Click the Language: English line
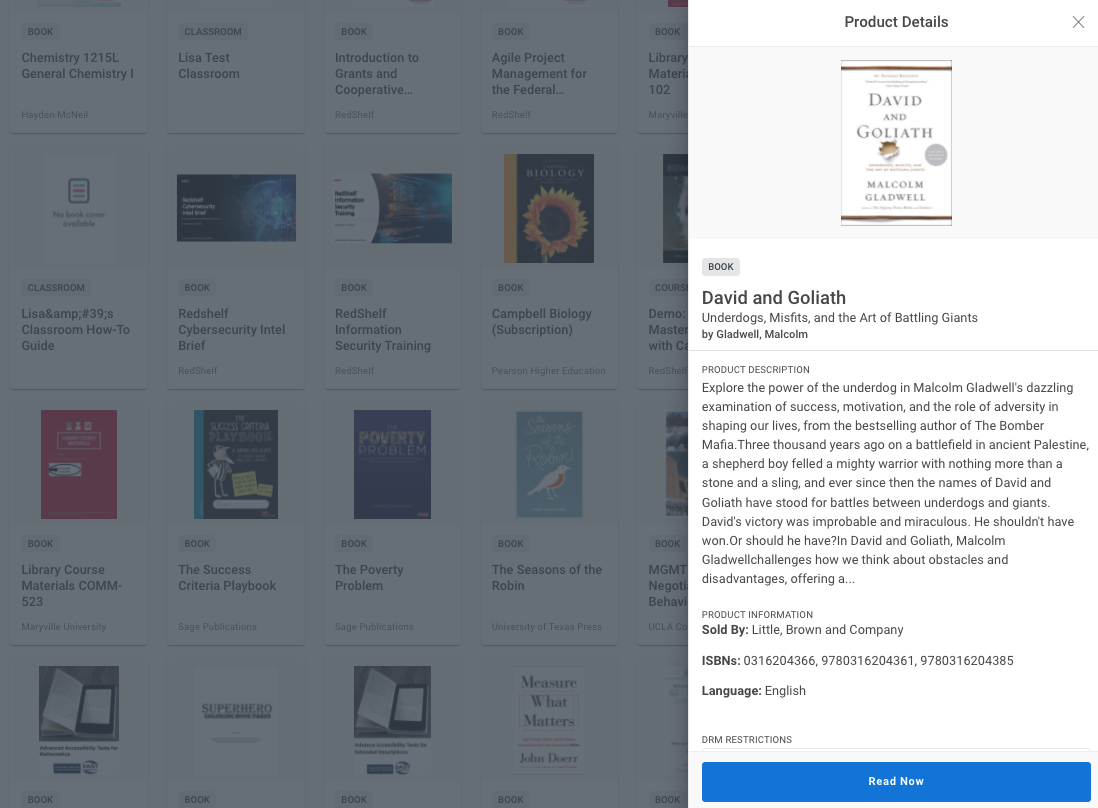The image size is (1098, 808). 753,691
